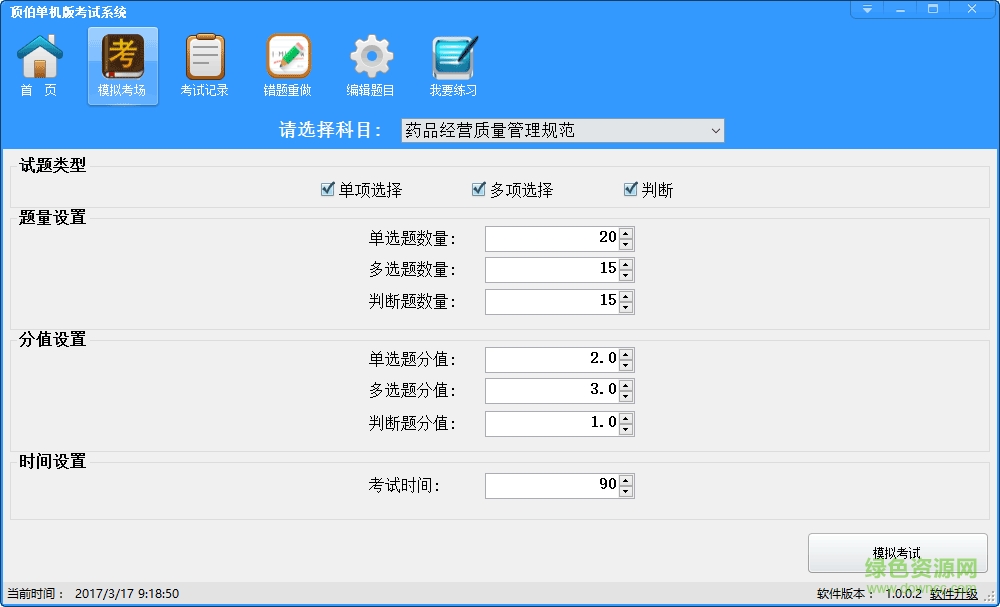The image size is (1000, 607).
Task: Open the 我要练习 practice icon
Action: pyautogui.click(x=453, y=66)
